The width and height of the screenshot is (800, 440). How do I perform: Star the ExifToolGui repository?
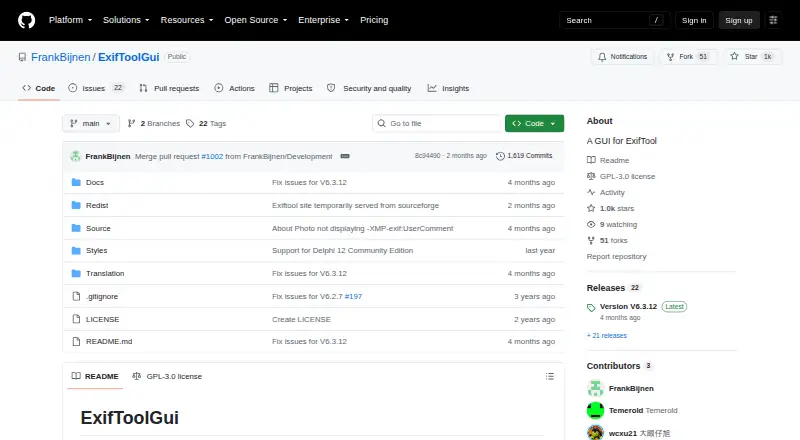point(752,57)
